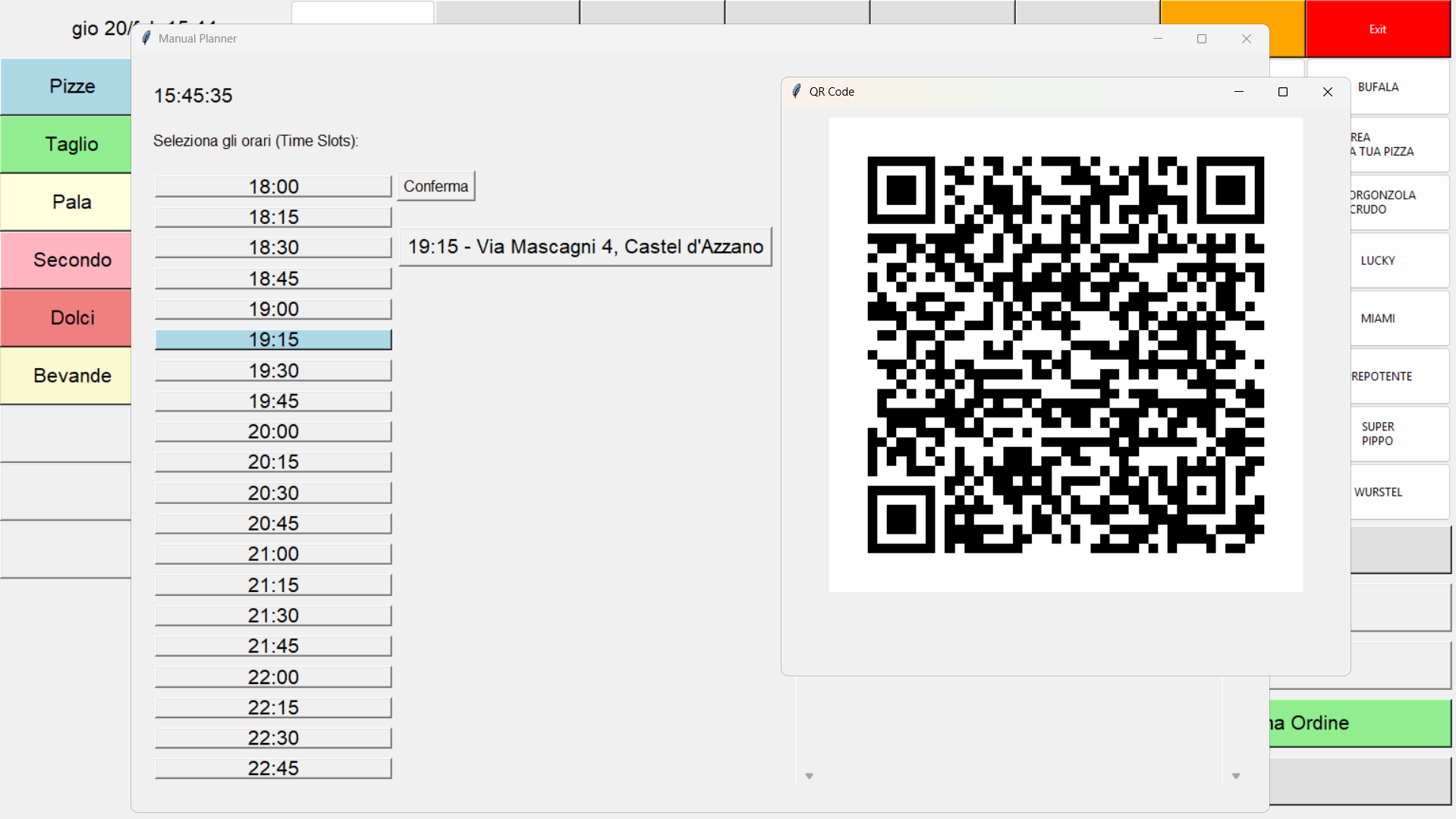The image size is (1456, 819).
Task: Click the QR code image
Action: [1065, 354]
